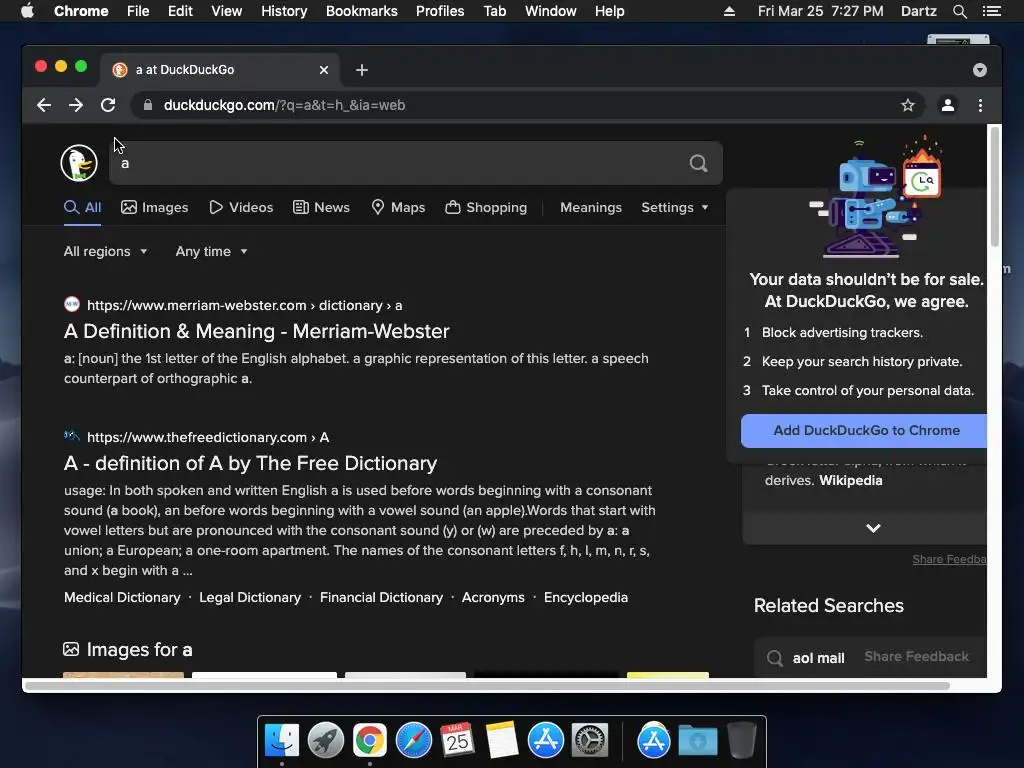
Task: Open Finder from the Dock
Action: 282,741
